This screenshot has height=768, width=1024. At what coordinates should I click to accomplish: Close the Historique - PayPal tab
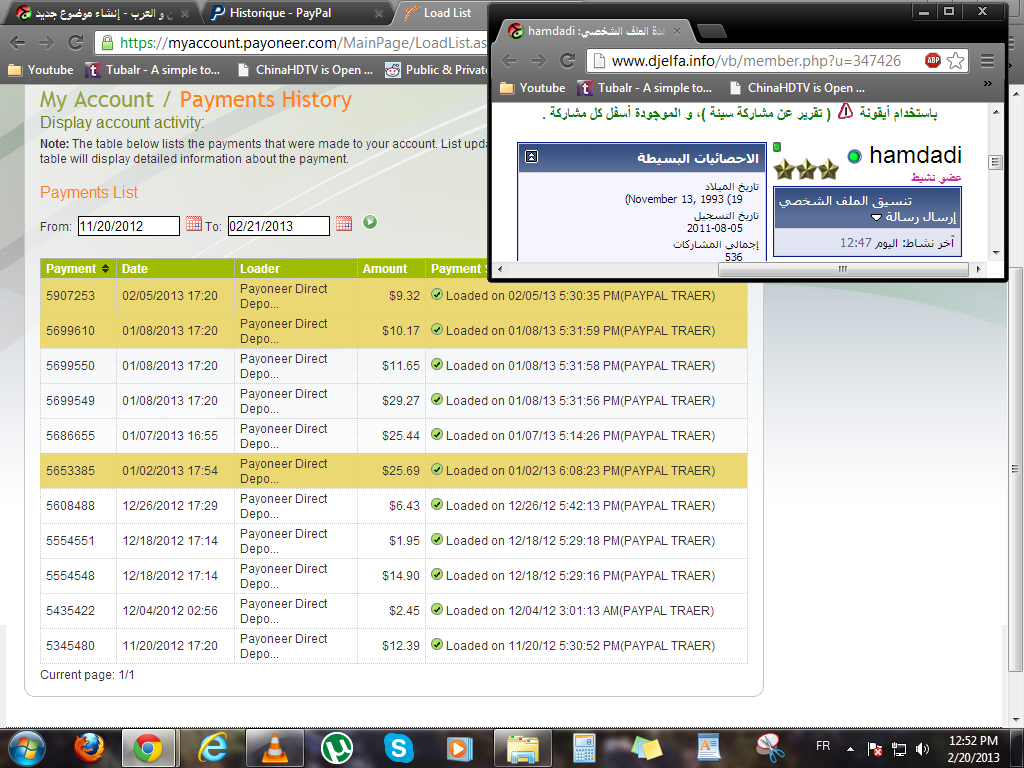pyautogui.click(x=379, y=13)
